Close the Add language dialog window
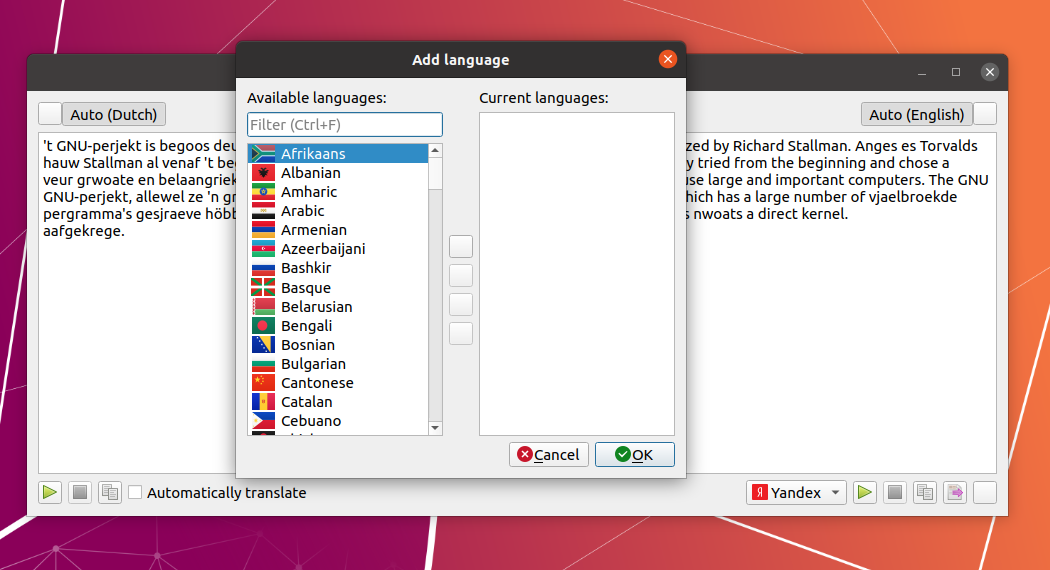The height and width of the screenshot is (570, 1050). (668, 60)
